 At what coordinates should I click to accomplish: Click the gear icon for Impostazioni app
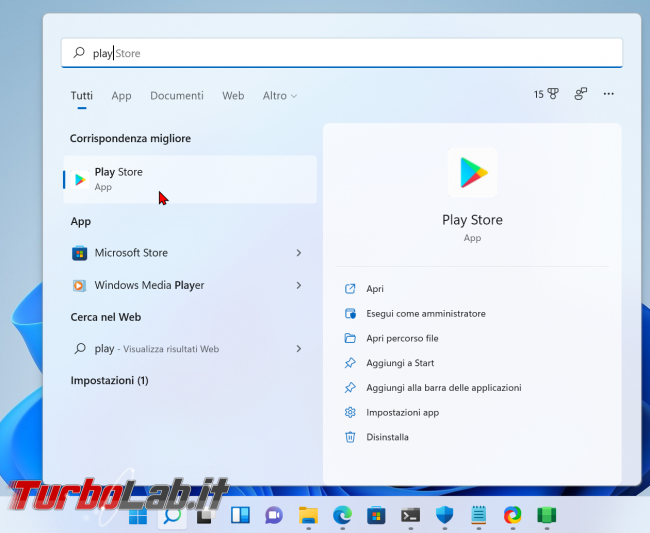350,412
